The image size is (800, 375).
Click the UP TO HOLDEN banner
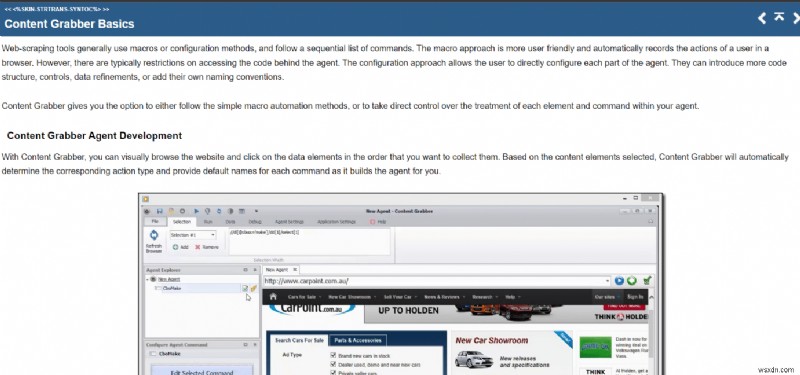pos(408,310)
